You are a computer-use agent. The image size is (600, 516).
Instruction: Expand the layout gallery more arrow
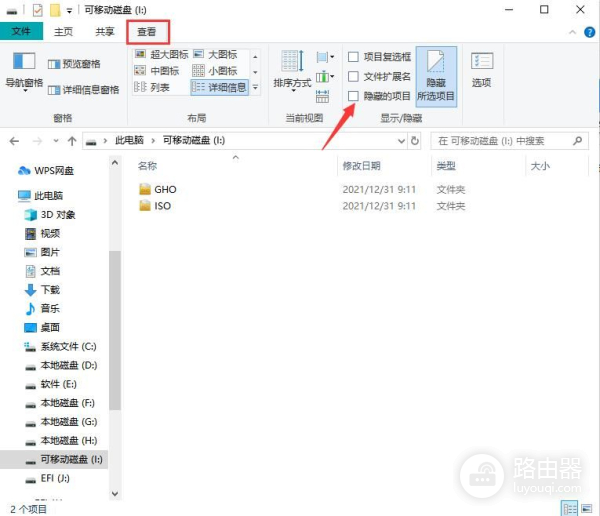pos(255,88)
